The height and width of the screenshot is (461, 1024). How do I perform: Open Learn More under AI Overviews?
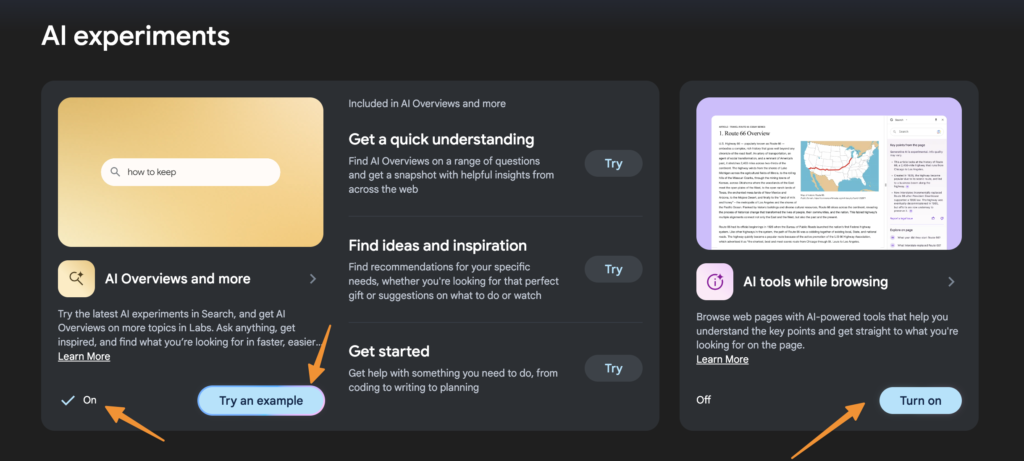point(84,357)
